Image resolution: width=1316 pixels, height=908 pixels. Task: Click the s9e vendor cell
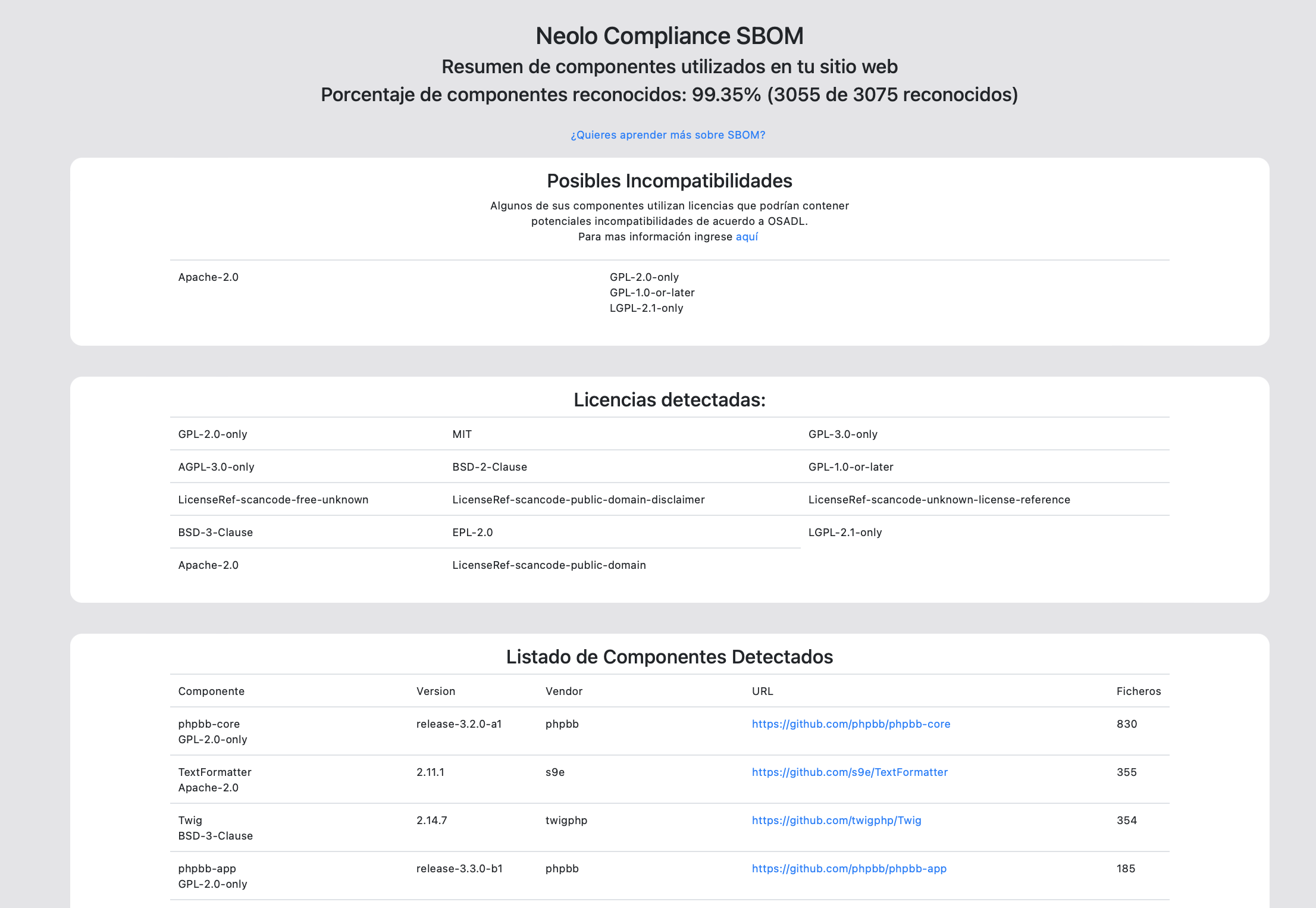point(555,772)
